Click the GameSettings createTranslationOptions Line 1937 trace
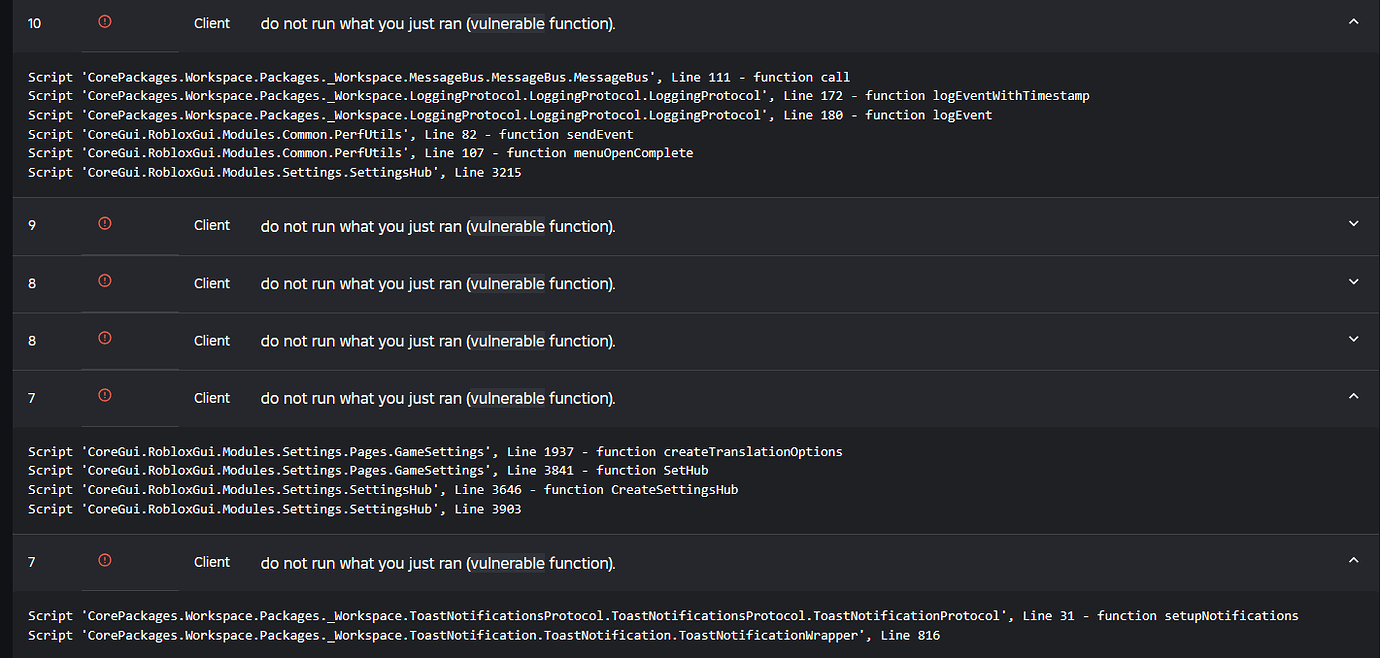 point(435,451)
